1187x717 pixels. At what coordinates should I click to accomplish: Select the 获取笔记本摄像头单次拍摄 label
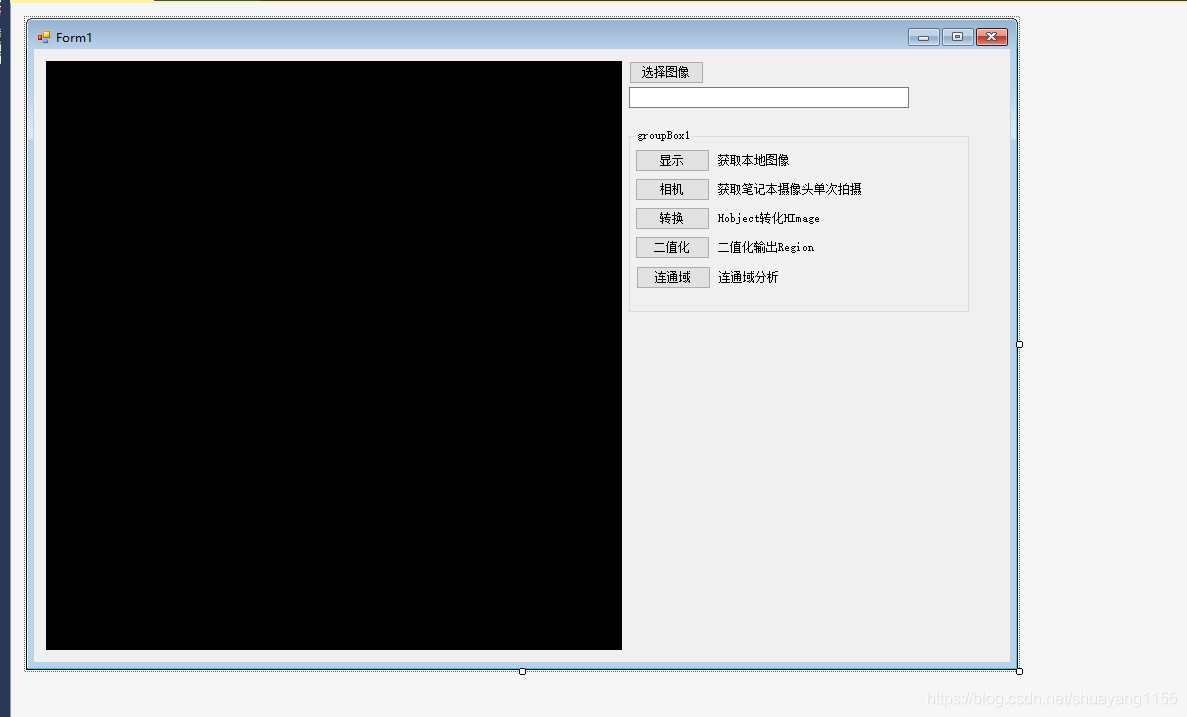(790, 189)
